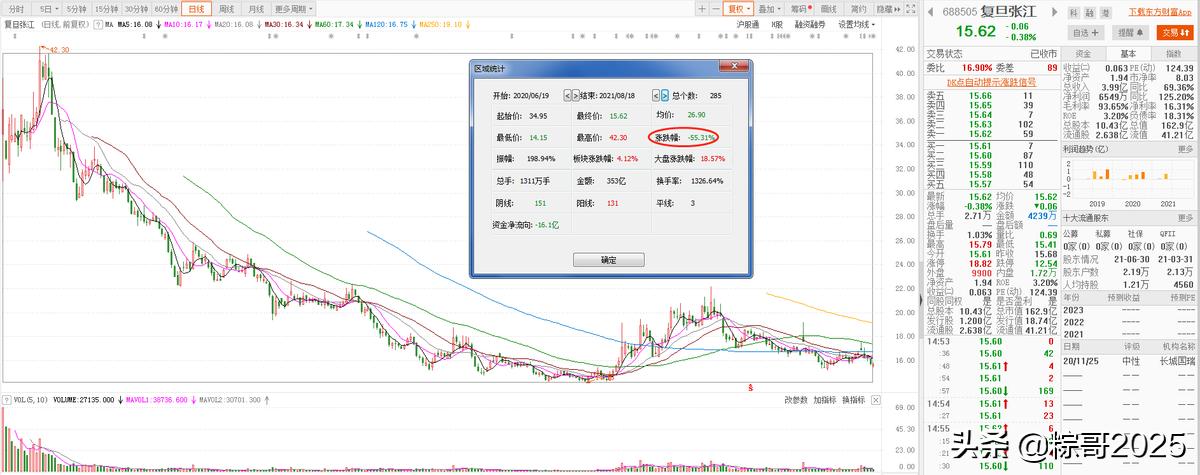Viewport: 1200px width, 475px height.
Task: Set a 提醒 alert
Action: pos(1130,33)
